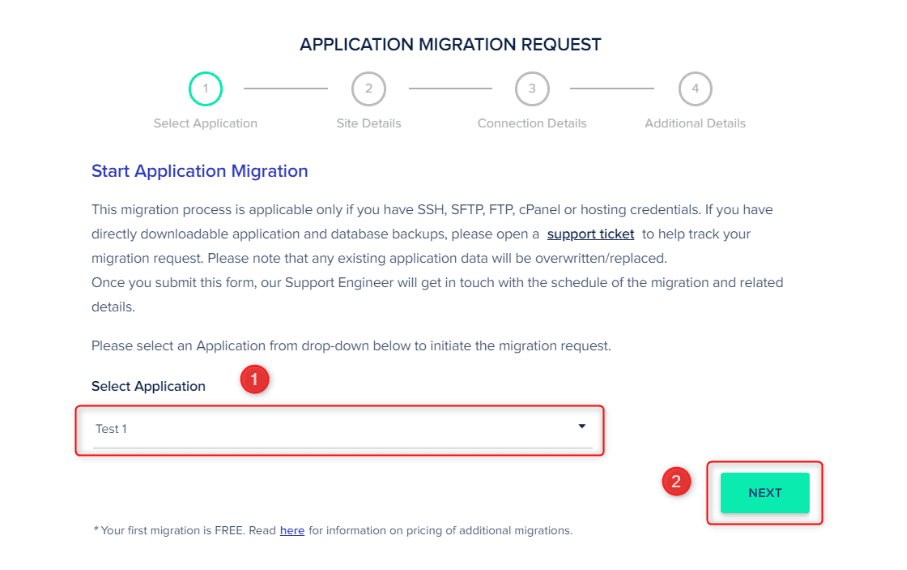
Task: Click the 'Select Application' field label
Action: (148, 386)
